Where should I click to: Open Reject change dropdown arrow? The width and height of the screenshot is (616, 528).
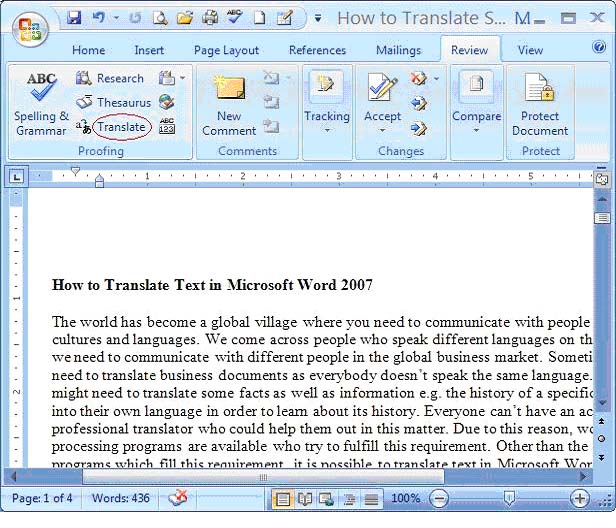coord(436,79)
